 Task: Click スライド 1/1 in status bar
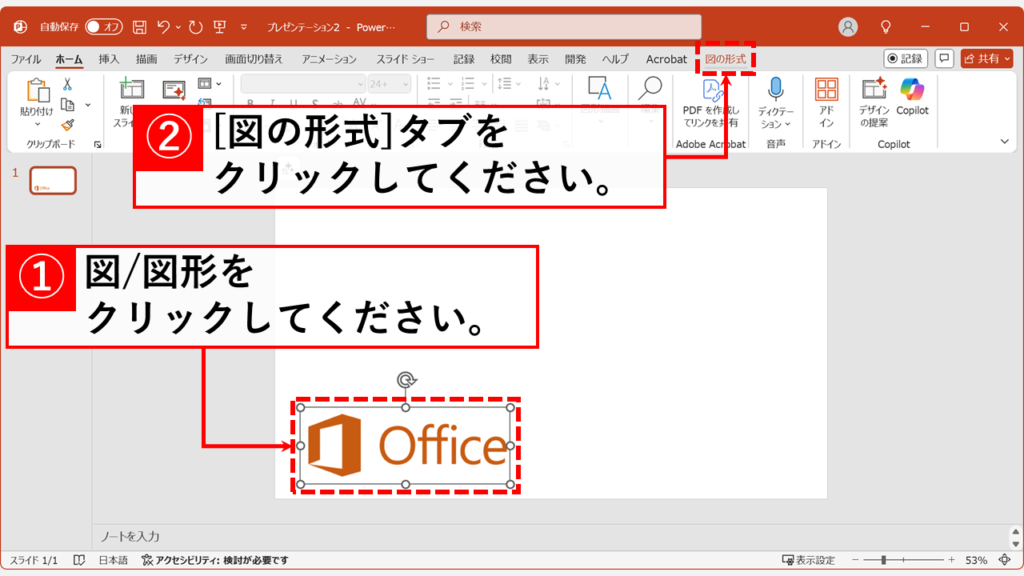click(33, 560)
